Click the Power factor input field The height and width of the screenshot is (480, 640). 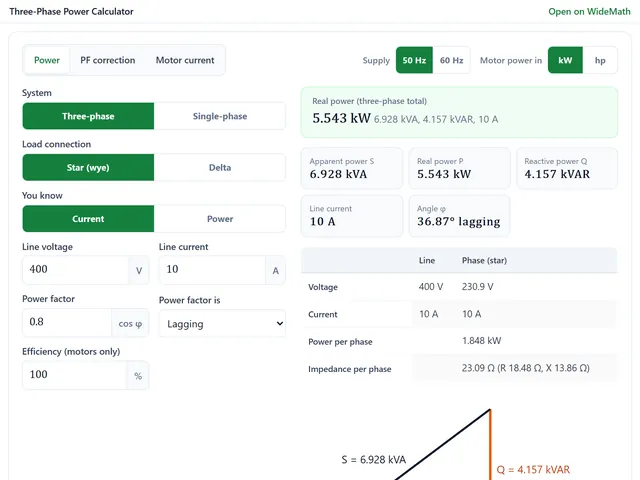coord(67,322)
